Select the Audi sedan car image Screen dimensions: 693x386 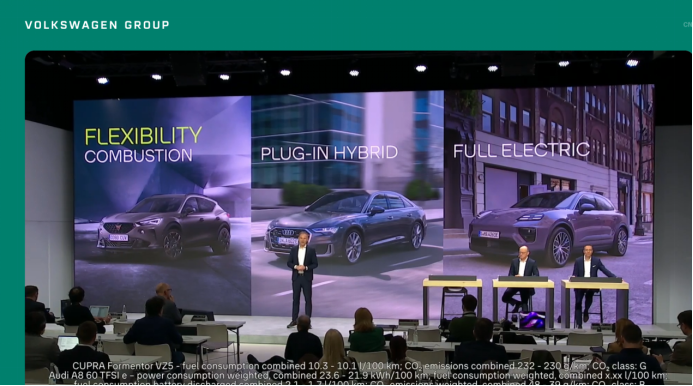point(346,225)
